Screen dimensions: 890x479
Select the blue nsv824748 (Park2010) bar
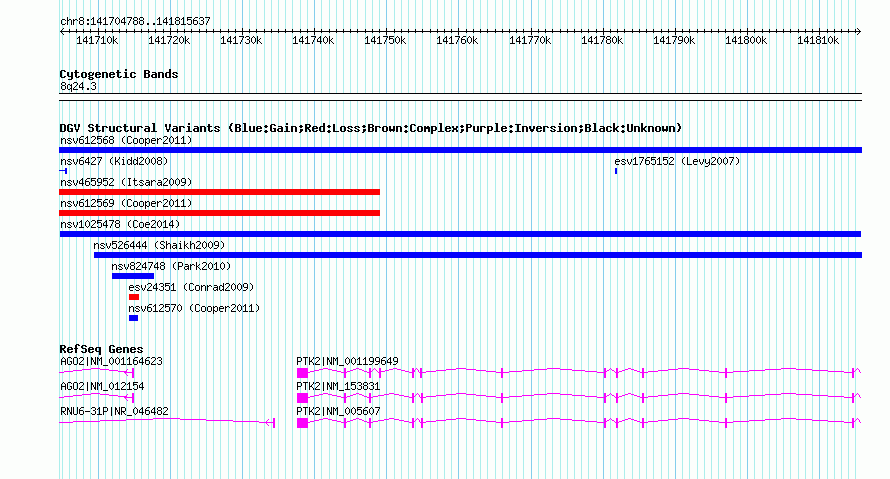click(133, 276)
